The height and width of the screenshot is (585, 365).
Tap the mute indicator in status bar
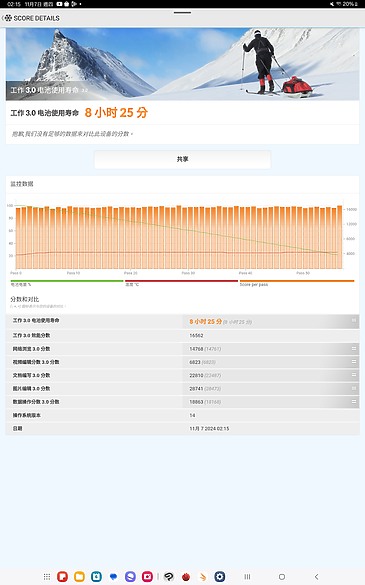331,4
